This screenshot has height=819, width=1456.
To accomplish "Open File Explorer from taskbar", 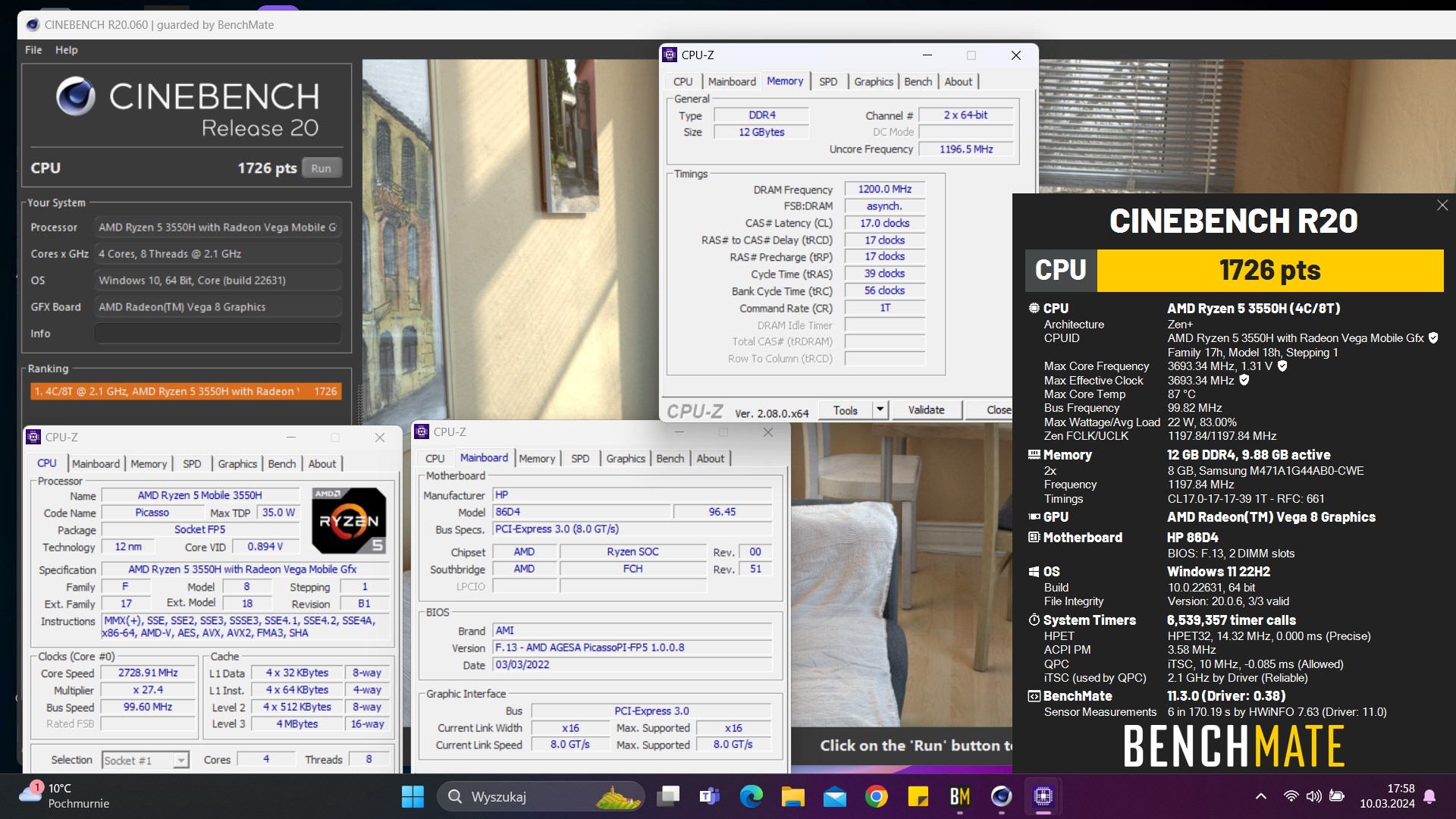I will pyautogui.click(x=793, y=796).
